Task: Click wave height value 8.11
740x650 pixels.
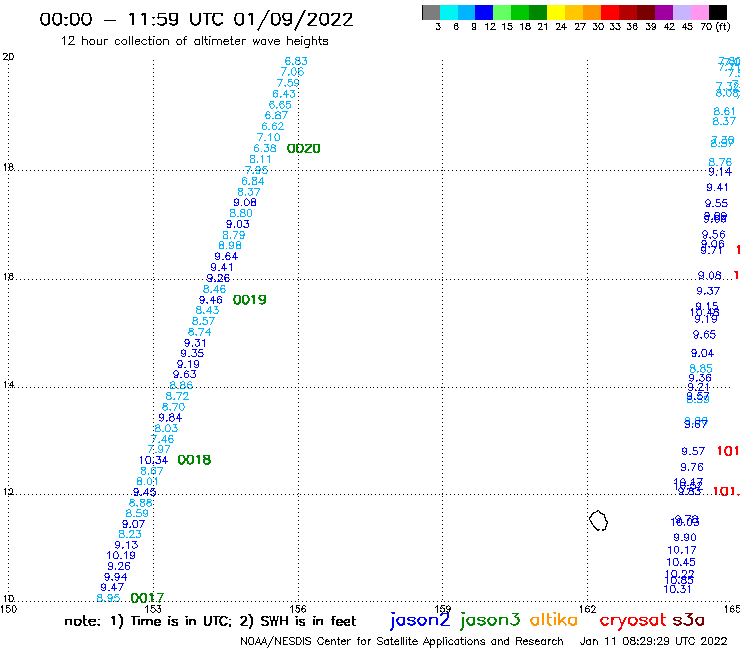Action: click(x=261, y=160)
